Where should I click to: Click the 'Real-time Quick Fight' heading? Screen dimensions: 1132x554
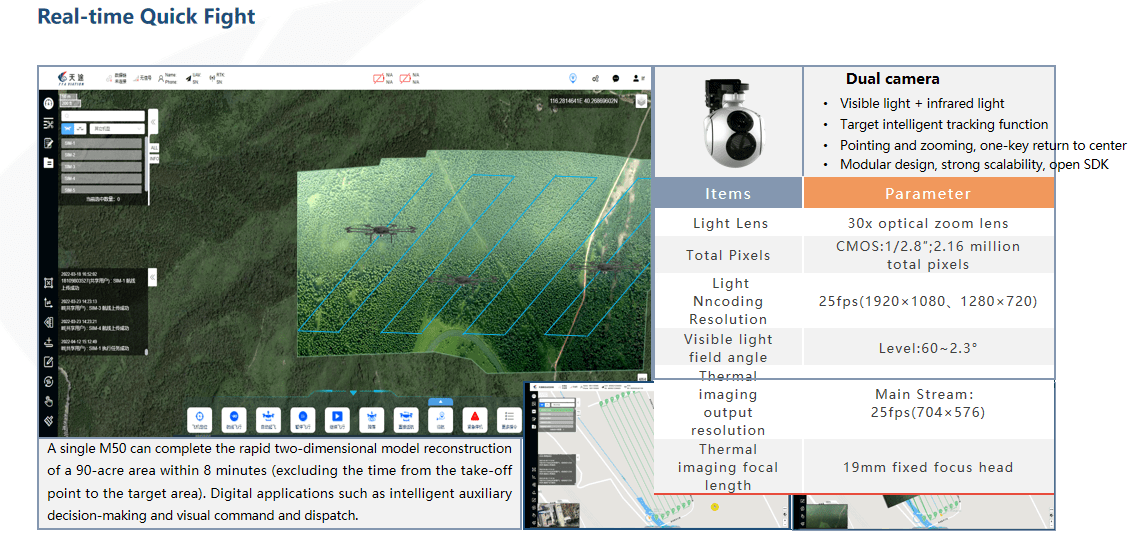click(147, 16)
